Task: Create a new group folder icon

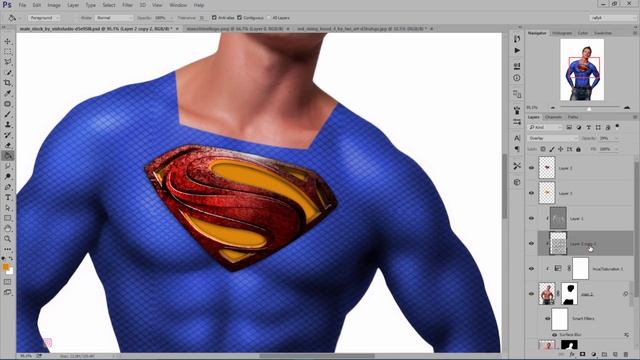Action: pyautogui.click(x=604, y=354)
